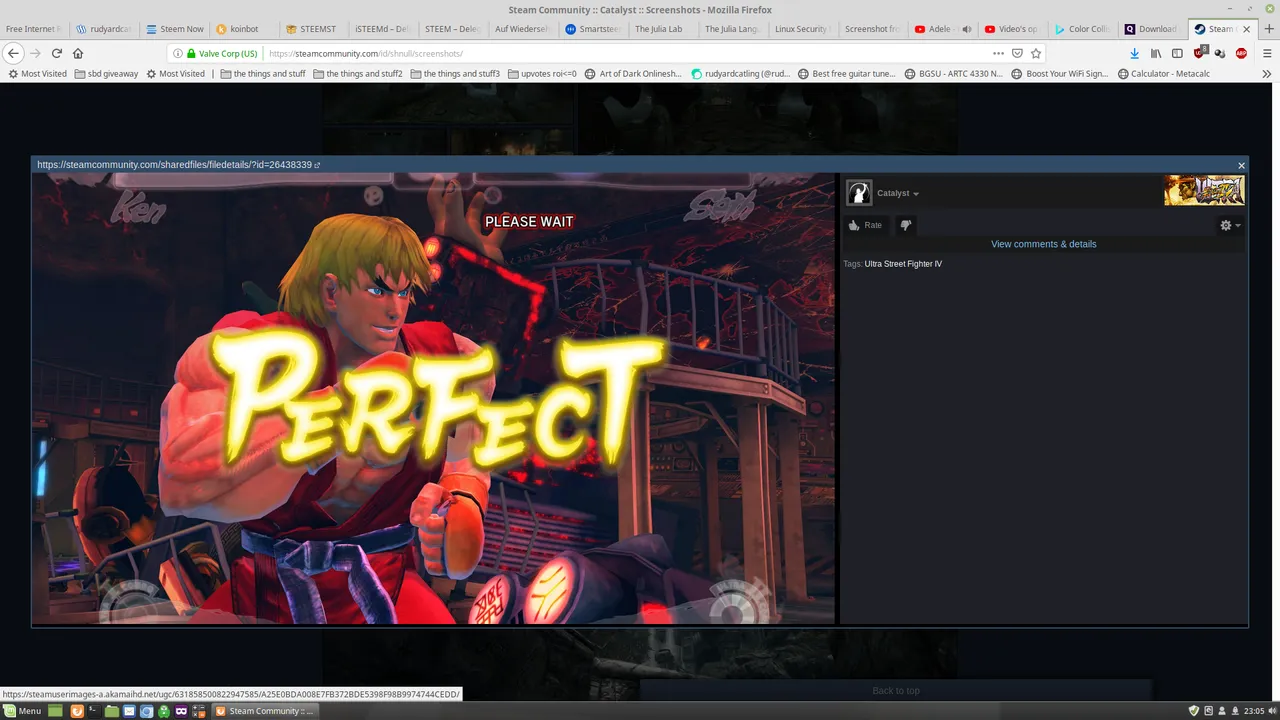Open the Ken PERFECT screenshot image
This screenshot has width=1280, height=720.
click(433, 398)
